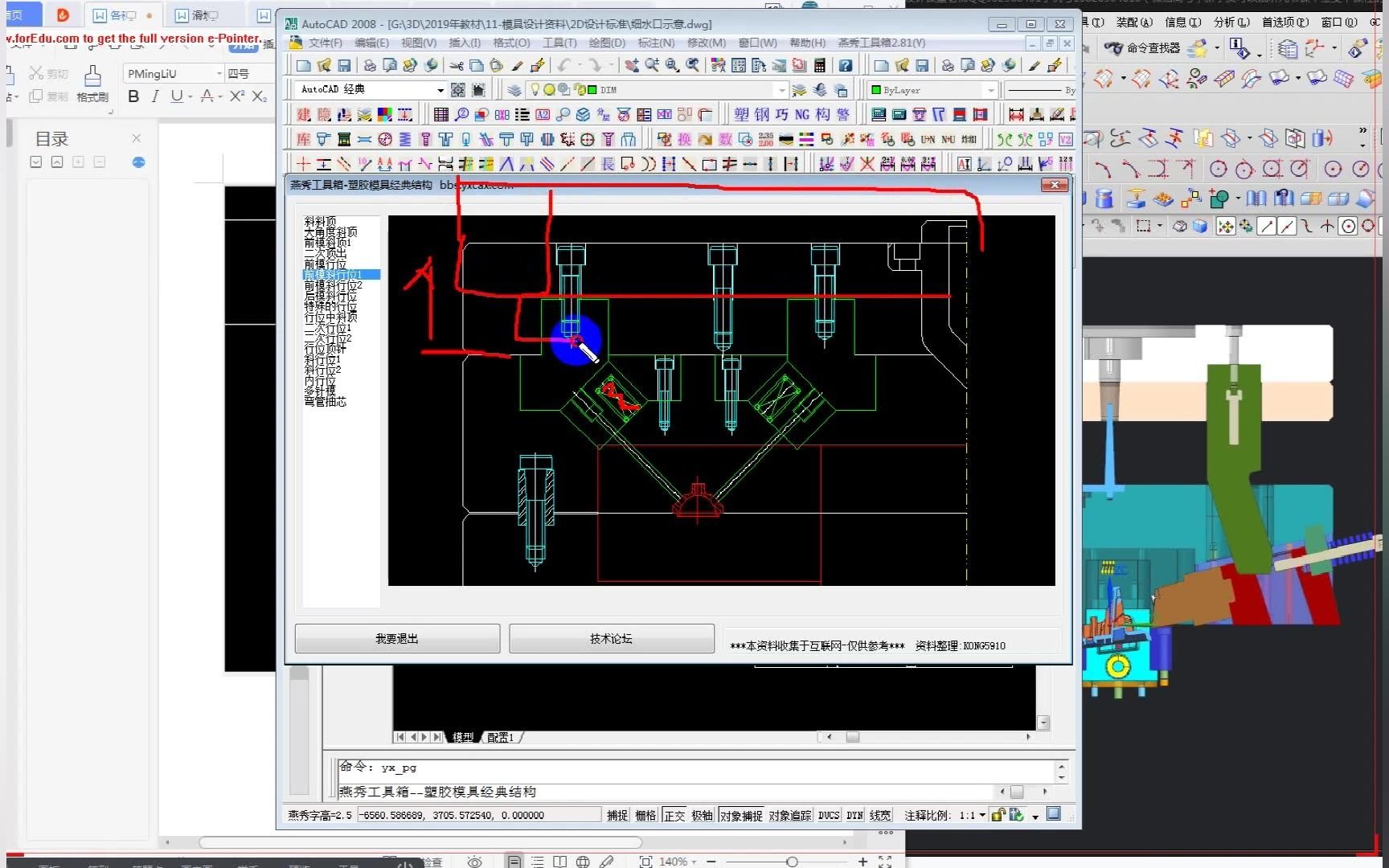Click the 我要退出 button
The width and height of the screenshot is (1389, 868).
click(x=397, y=639)
